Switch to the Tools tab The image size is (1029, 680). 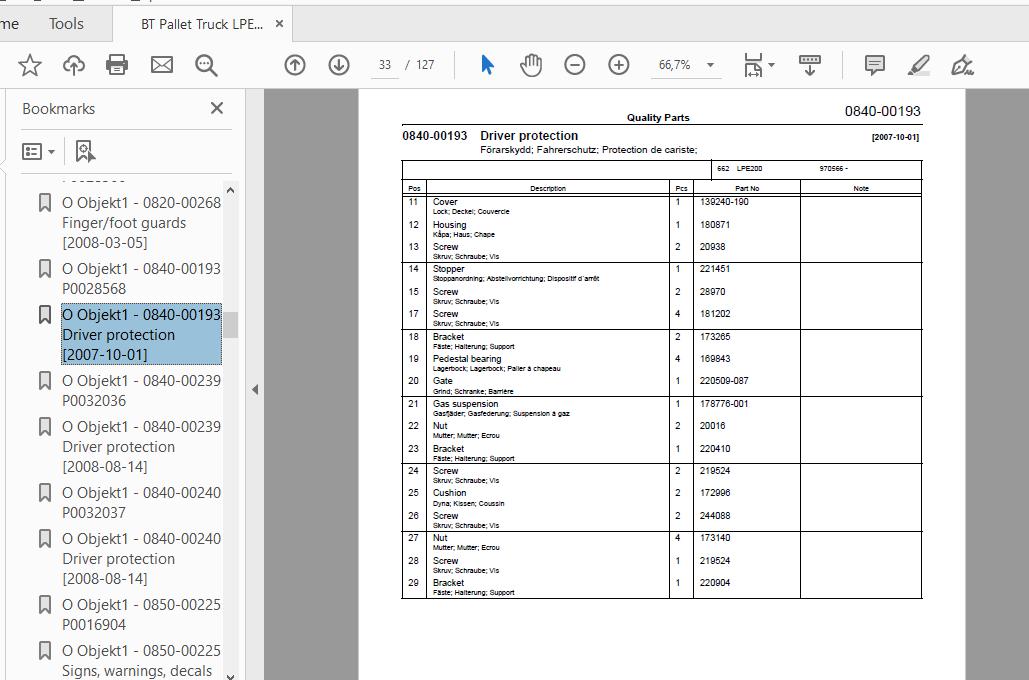point(66,23)
